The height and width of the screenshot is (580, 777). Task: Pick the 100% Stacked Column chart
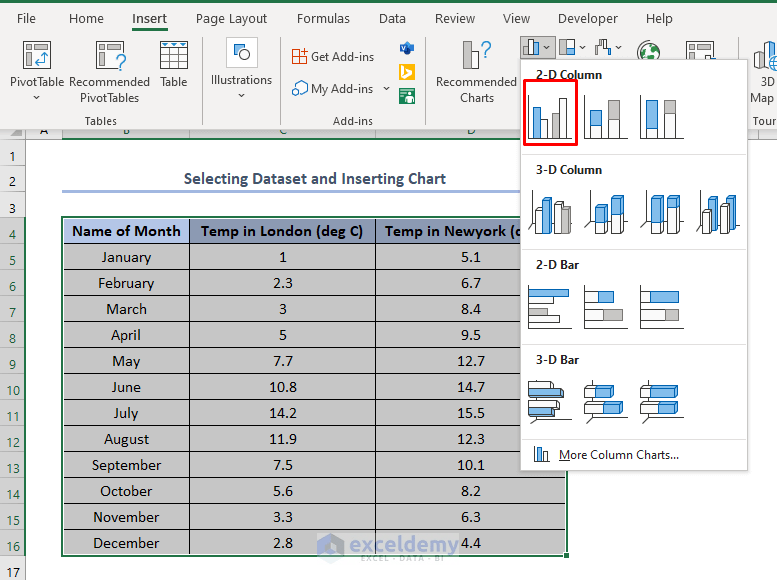pyautogui.click(x=662, y=117)
